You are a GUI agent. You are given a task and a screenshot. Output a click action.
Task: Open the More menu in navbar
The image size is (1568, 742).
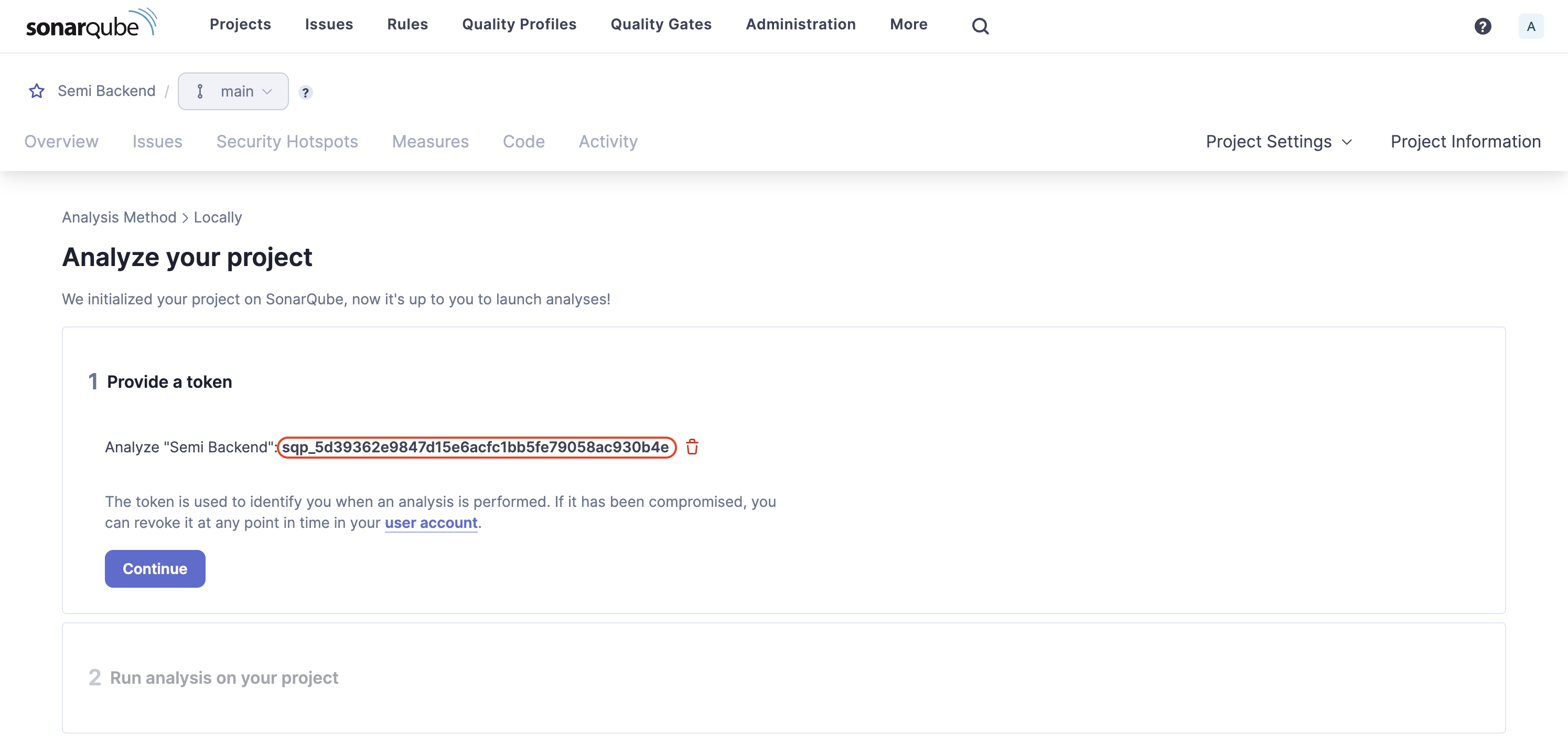coord(908,24)
